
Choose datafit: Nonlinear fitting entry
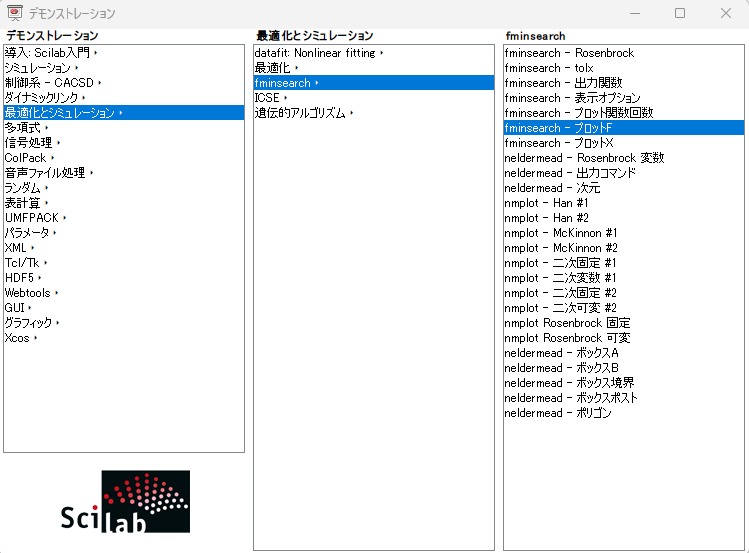point(318,53)
